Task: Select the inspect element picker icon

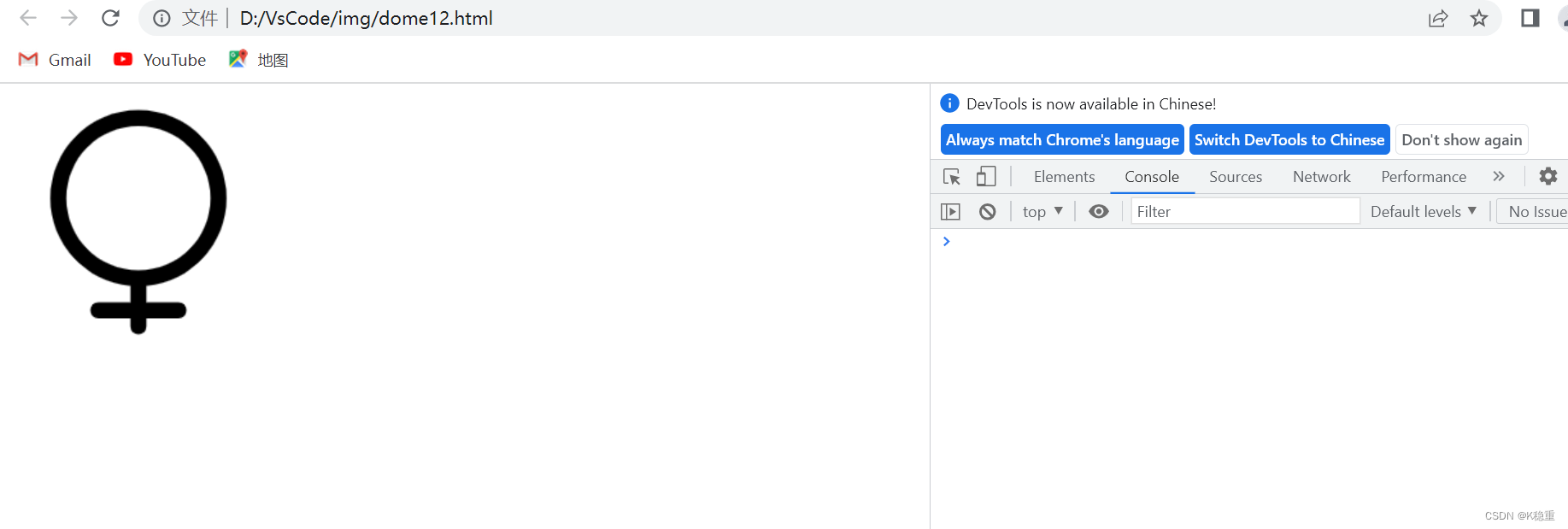Action: pyautogui.click(x=951, y=177)
